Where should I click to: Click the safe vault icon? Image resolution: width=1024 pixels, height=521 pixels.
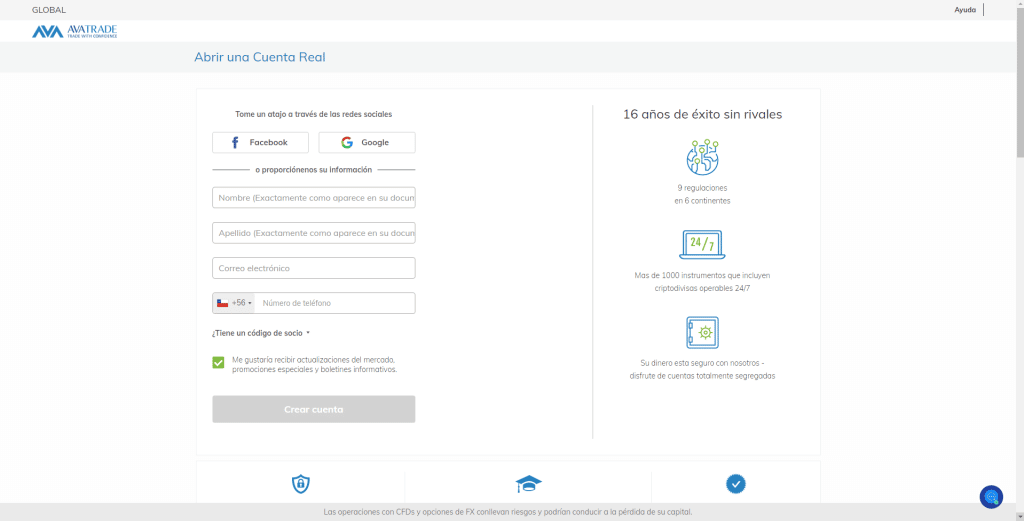coord(702,332)
